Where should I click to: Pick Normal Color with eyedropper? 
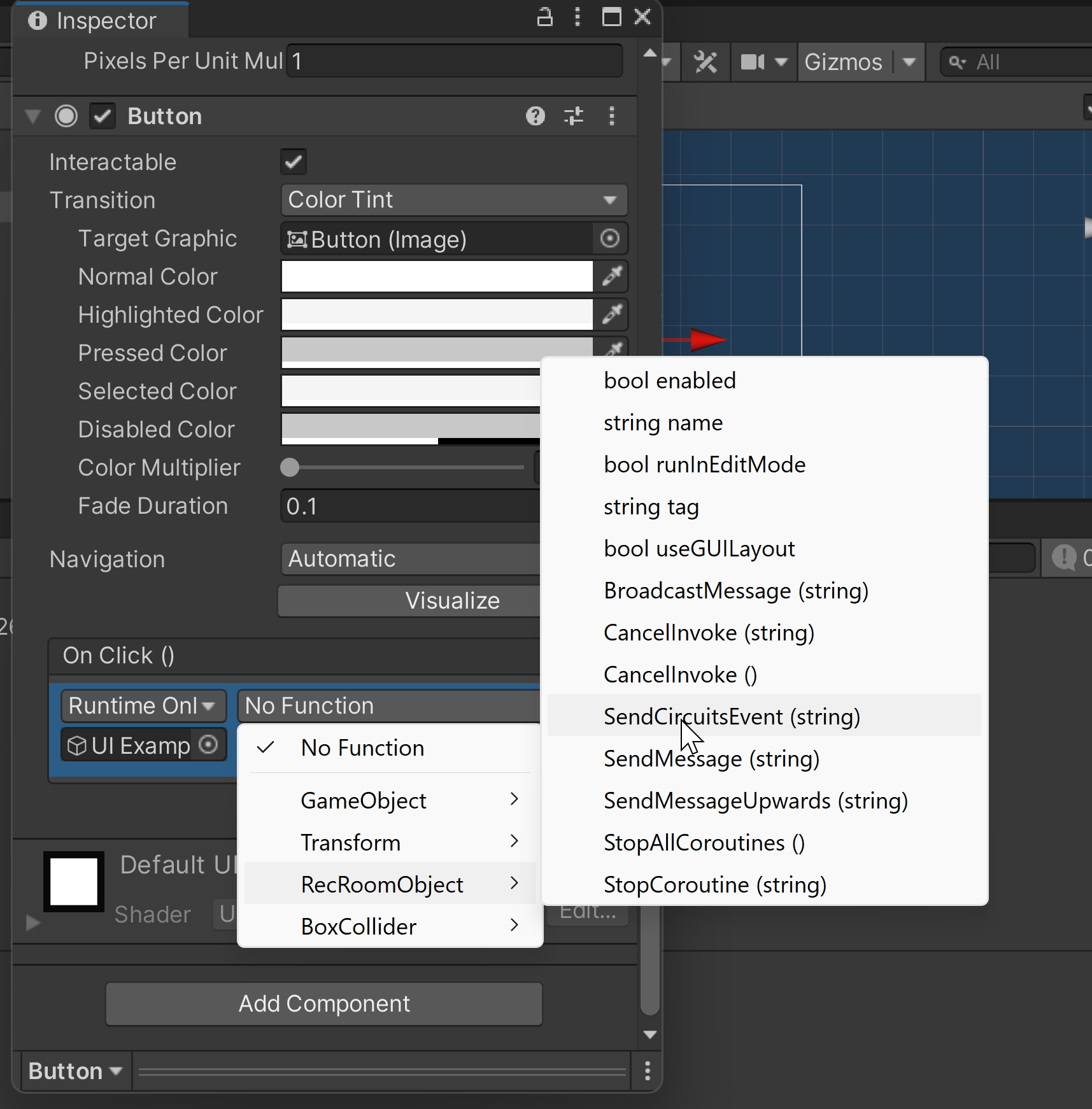611,276
